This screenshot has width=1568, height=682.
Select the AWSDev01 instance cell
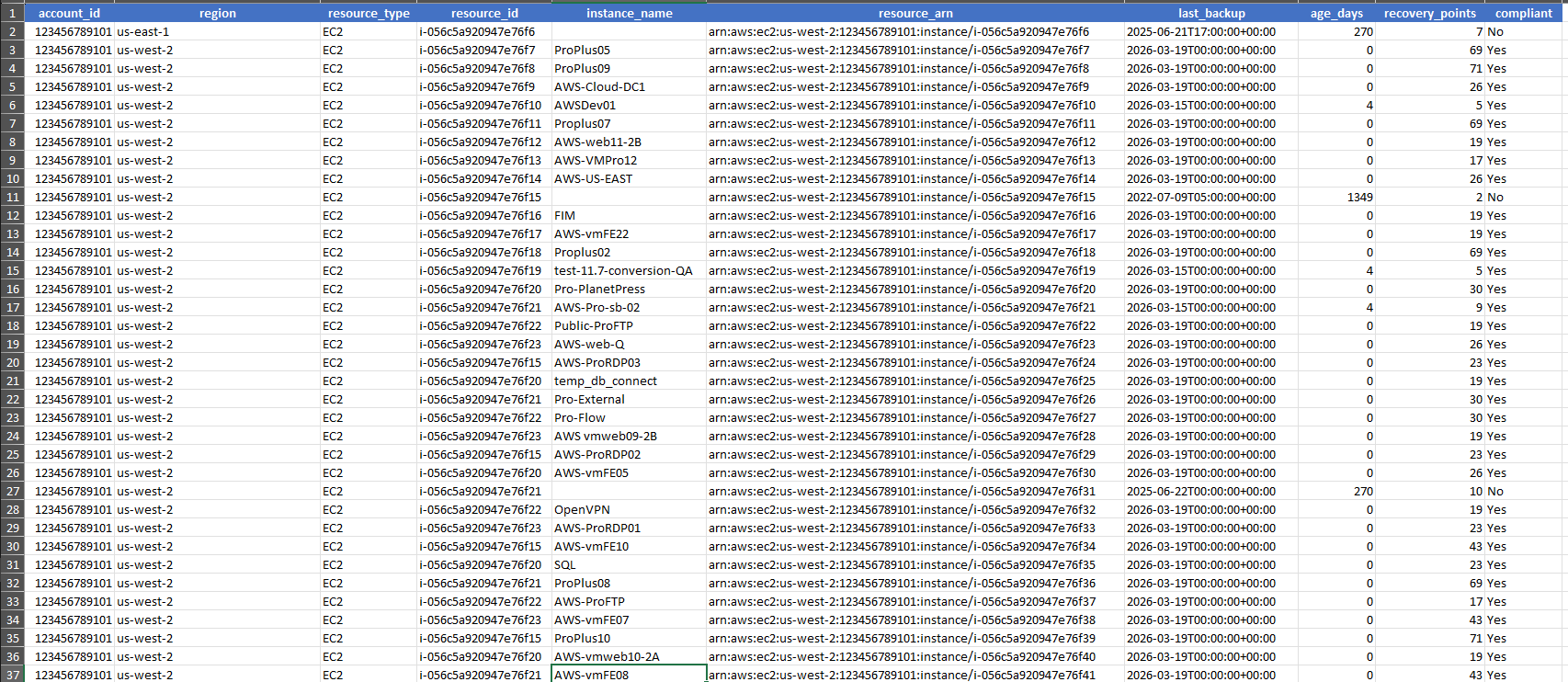tap(629, 105)
